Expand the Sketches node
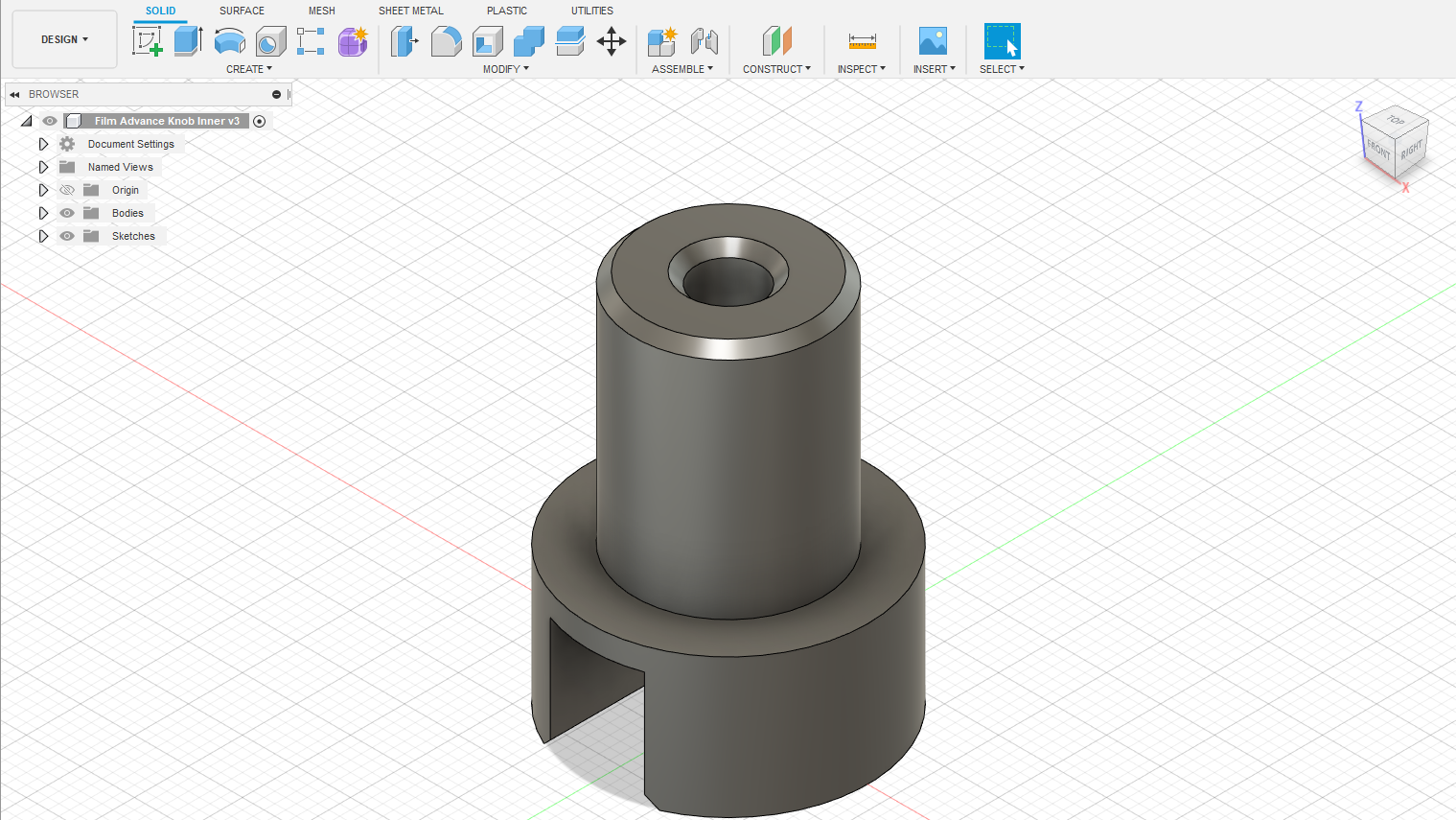The height and width of the screenshot is (820, 1456). 43,236
